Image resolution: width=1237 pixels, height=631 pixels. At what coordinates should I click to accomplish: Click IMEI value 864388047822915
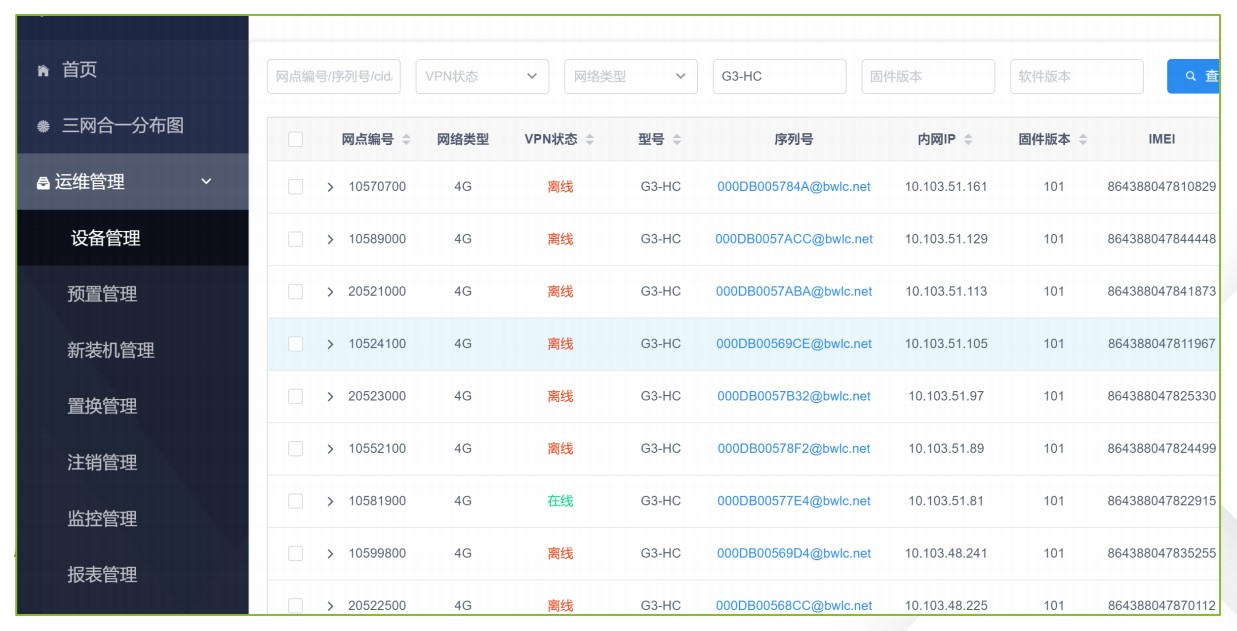(x=1162, y=501)
